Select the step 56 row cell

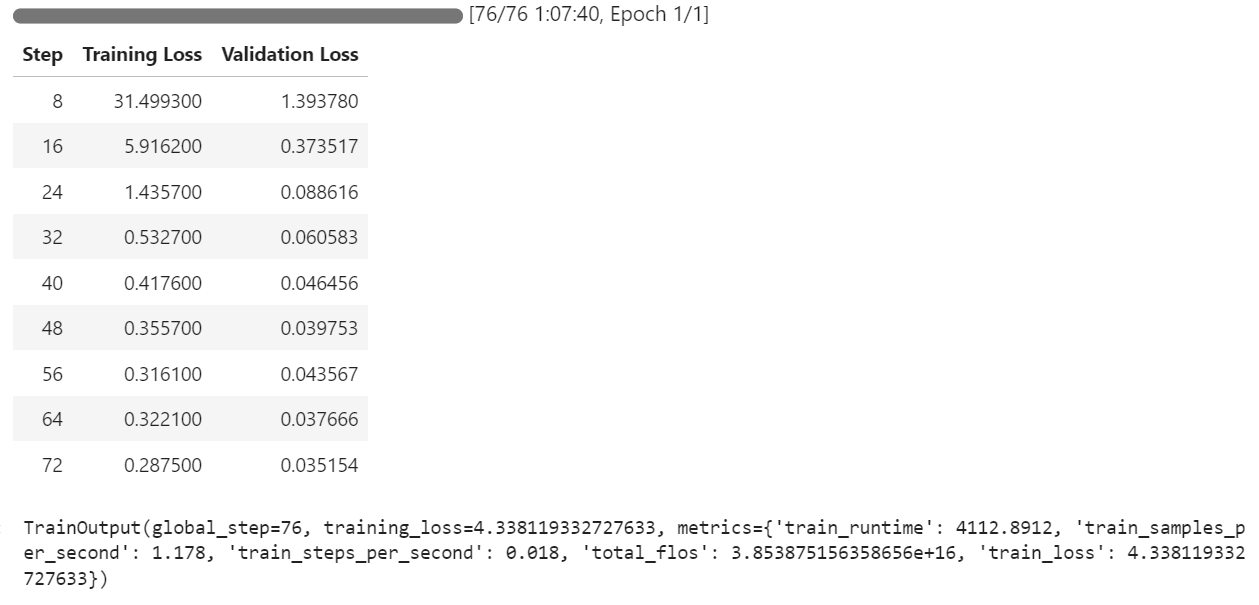52,374
